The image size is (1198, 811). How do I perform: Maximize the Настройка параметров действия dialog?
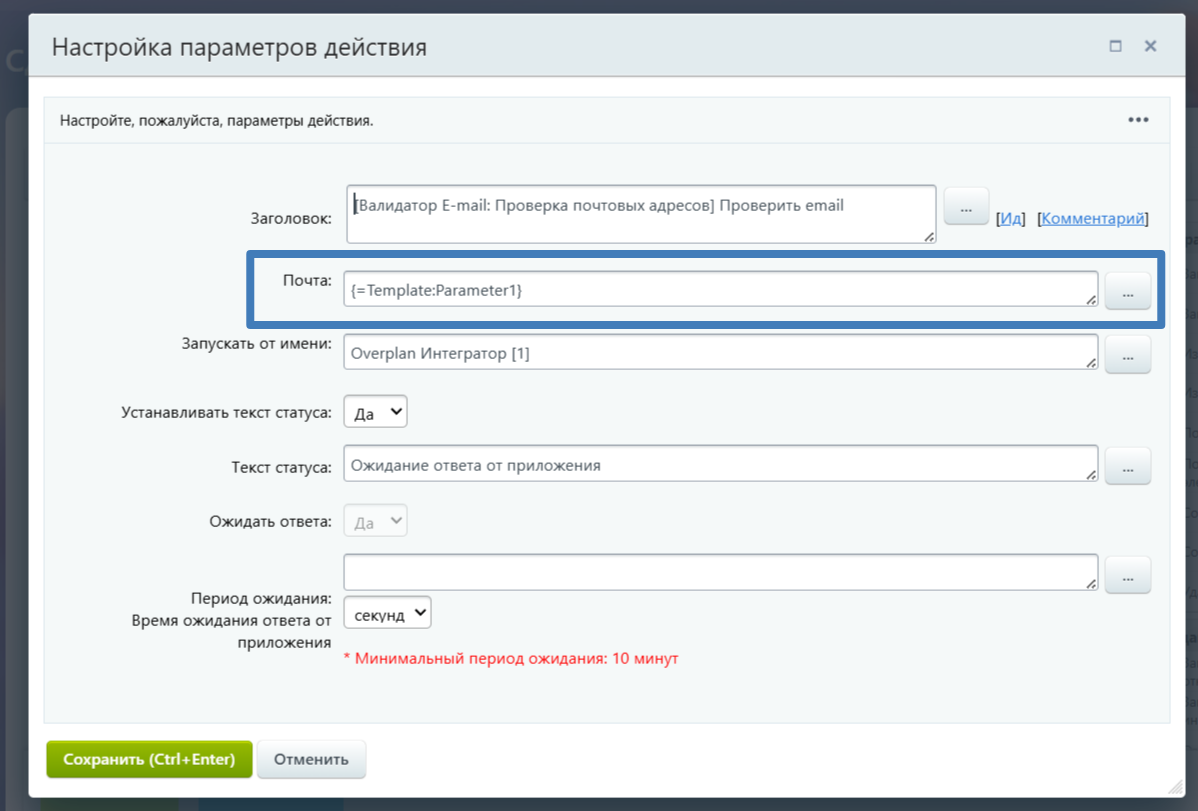click(x=1115, y=46)
